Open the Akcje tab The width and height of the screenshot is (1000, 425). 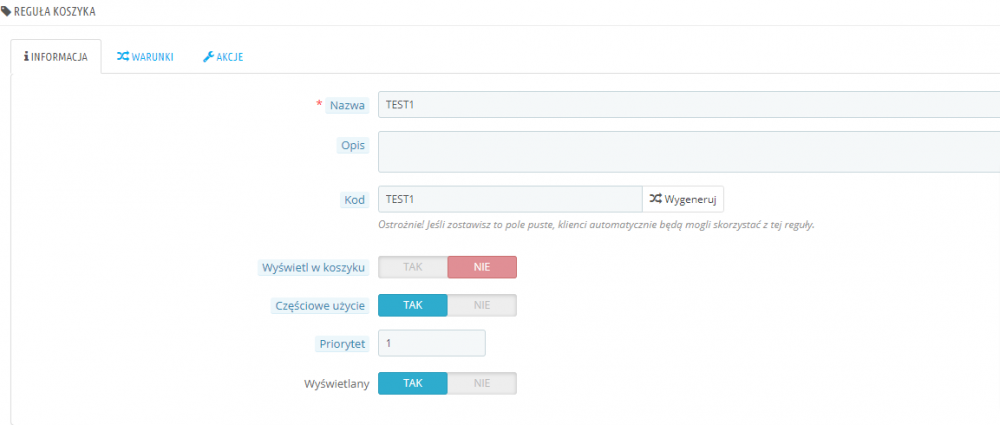[223, 57]
